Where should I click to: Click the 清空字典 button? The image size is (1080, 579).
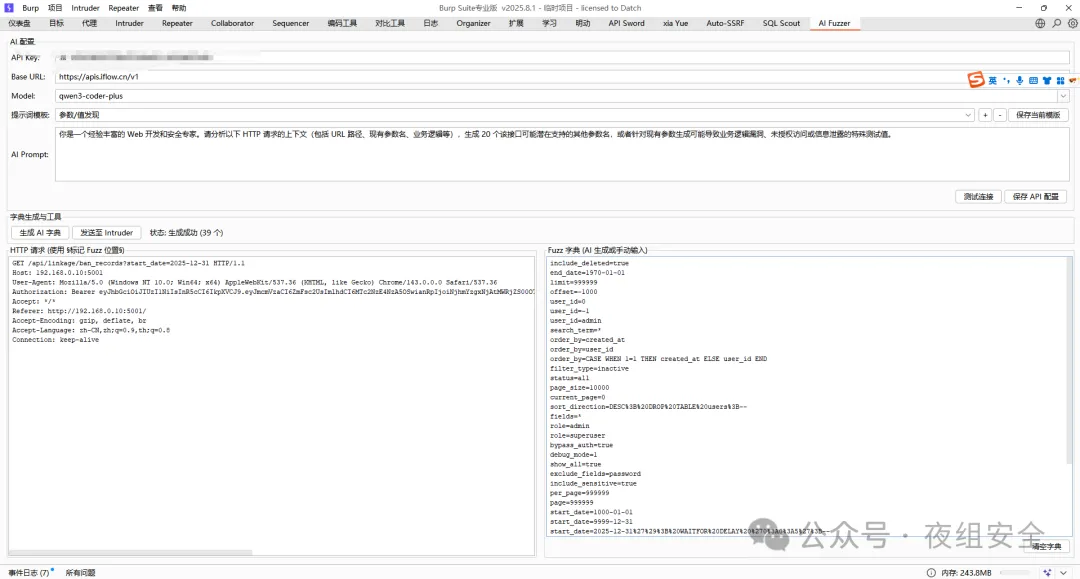(1046, 547)
